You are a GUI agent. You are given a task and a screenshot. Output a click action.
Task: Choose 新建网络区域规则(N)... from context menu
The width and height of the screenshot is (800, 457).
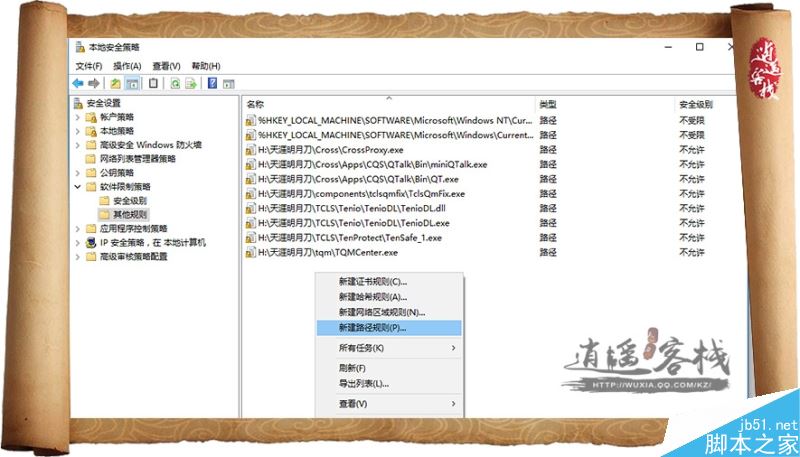pyautogui.click(x=389, y=313)
